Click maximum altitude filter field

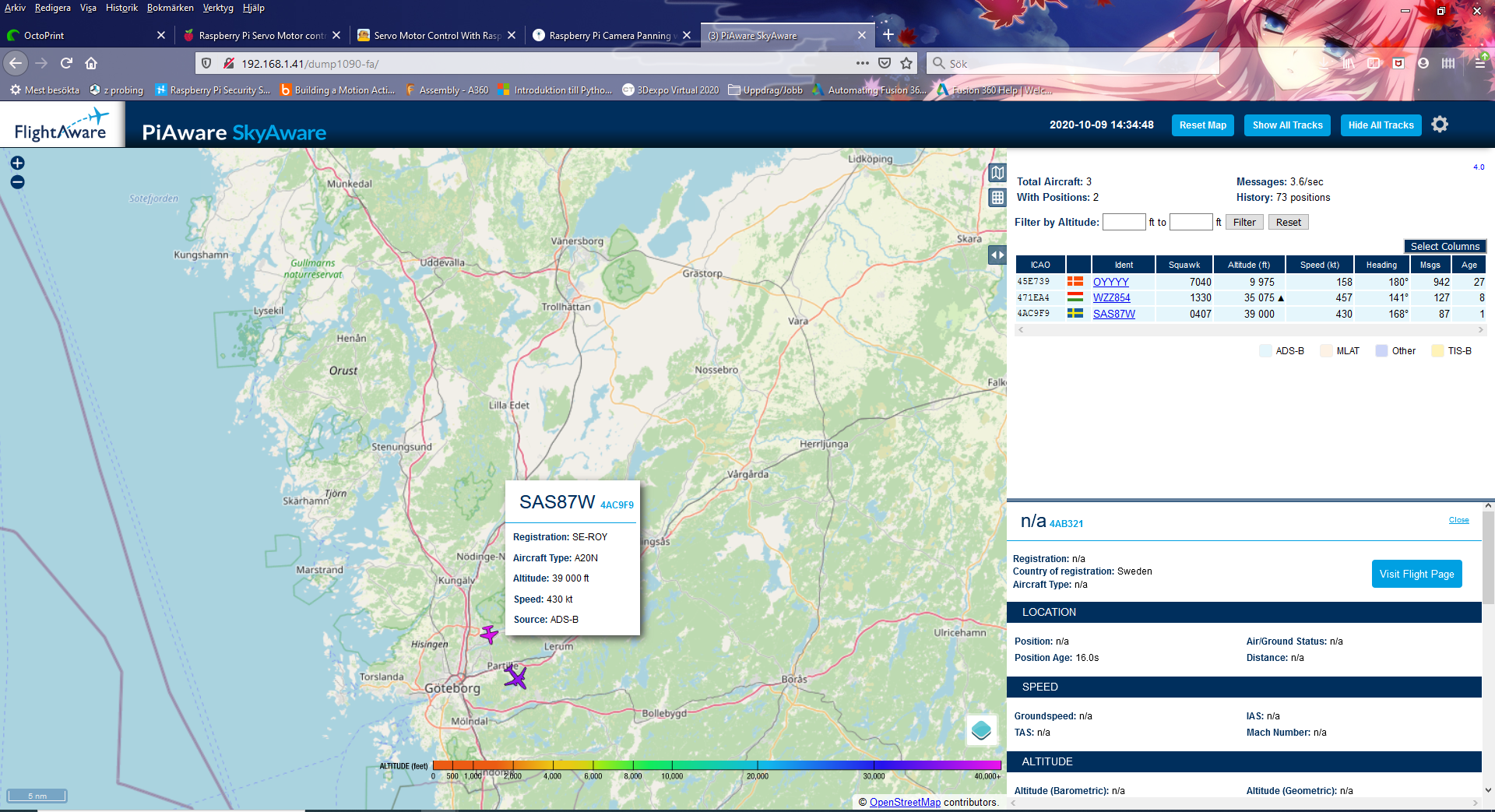1191,222
